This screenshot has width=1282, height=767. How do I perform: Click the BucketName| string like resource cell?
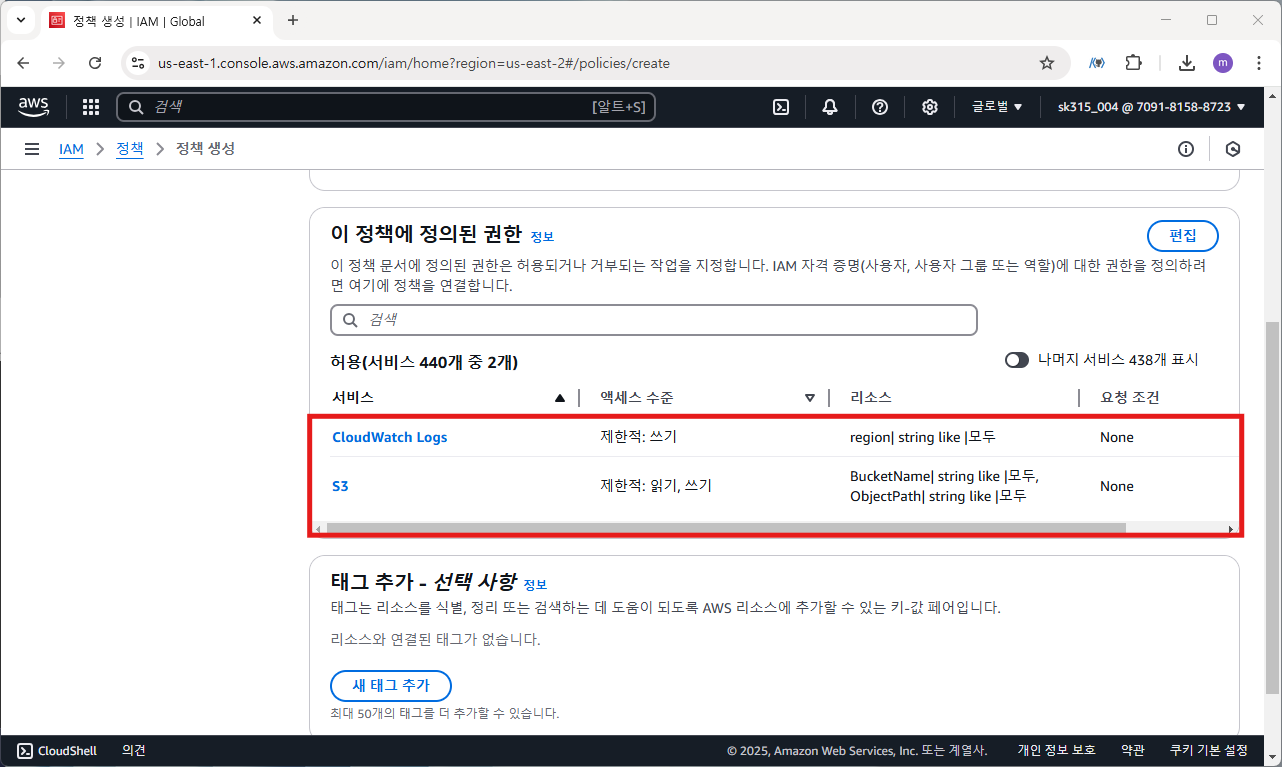945,486
